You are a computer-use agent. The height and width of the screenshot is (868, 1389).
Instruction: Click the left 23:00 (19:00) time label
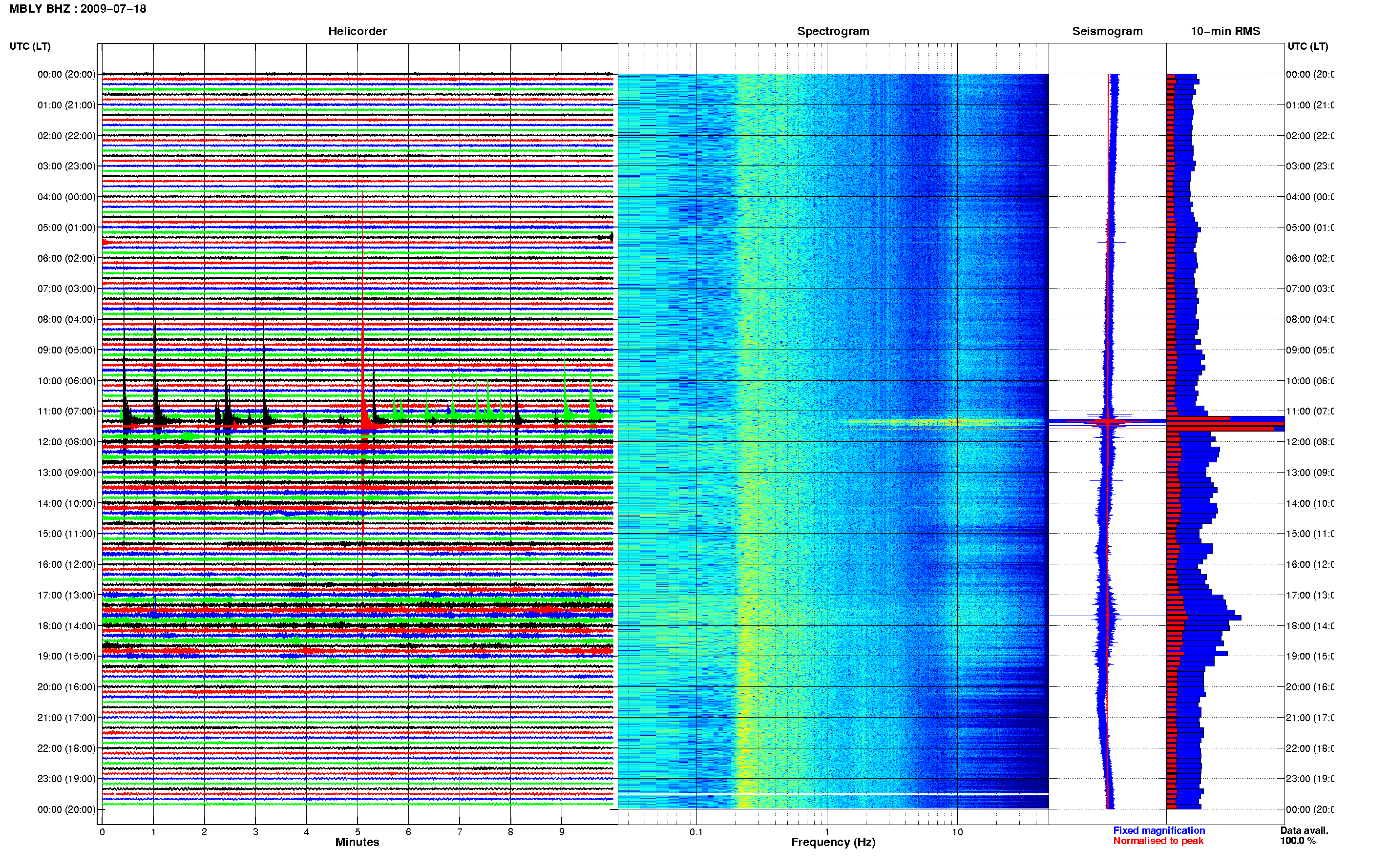click(66, 779)
